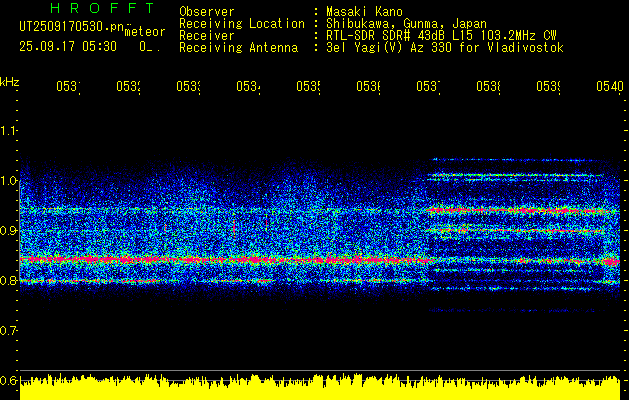Click the 0.7 frequency axis label
Viewport: 629px width, 400px height.
8,330
